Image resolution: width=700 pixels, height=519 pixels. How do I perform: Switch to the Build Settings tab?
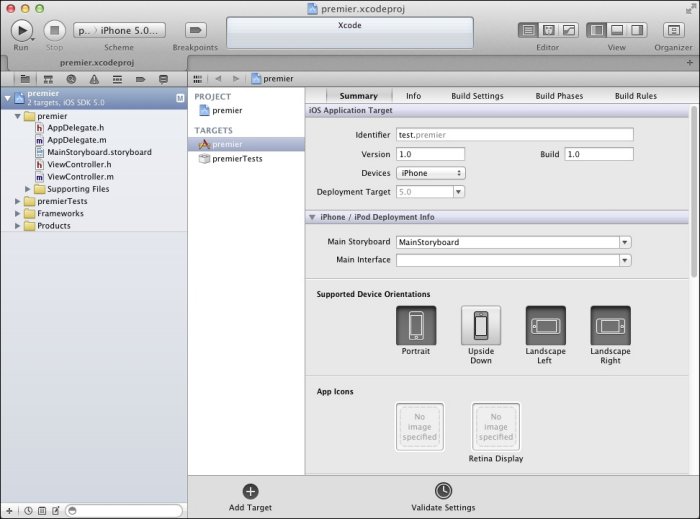477,96
